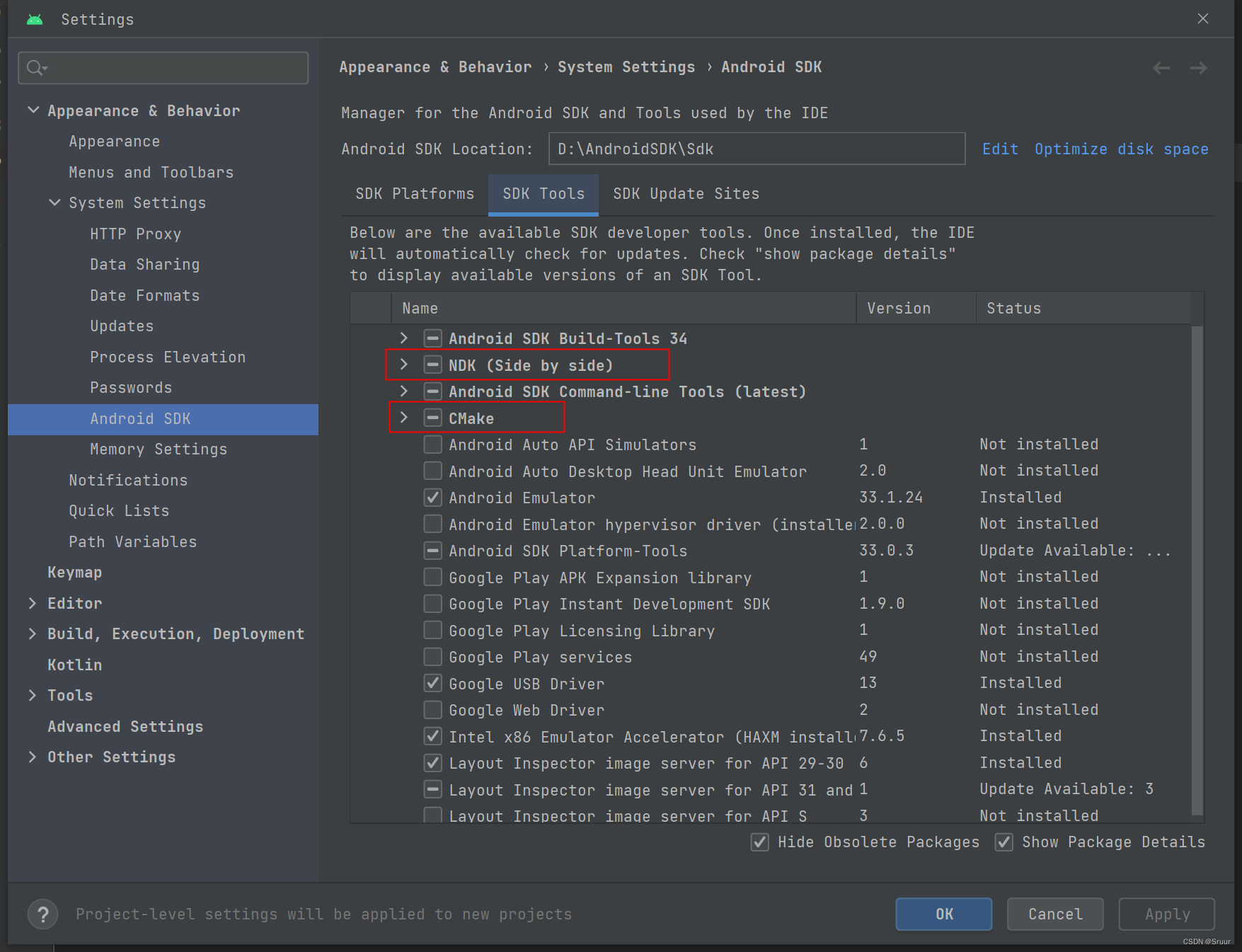Collapse System Settings tree node
1242x952 pixels.
tap(54, 202)
